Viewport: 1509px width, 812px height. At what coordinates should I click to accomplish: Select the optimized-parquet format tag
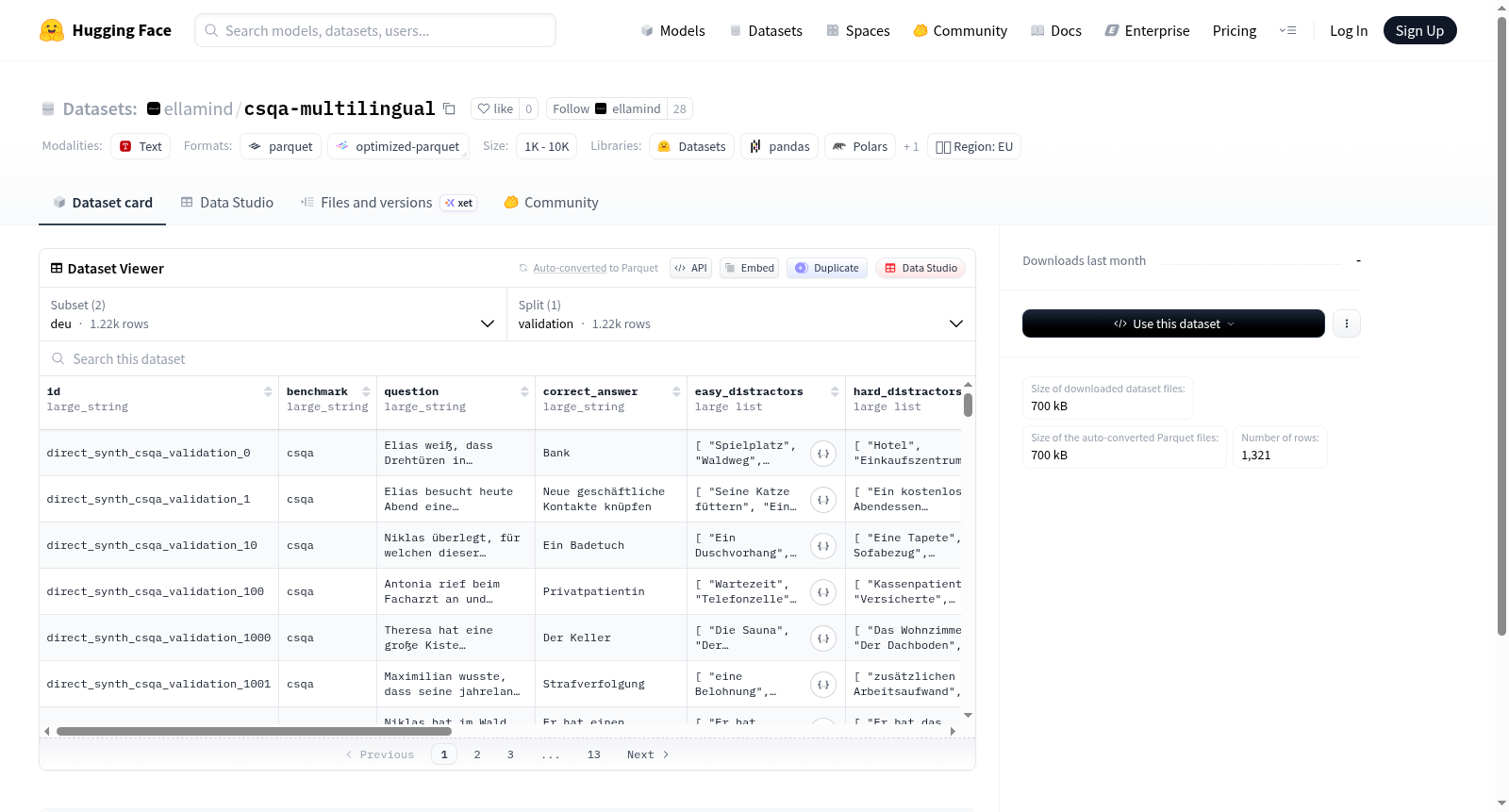(398, 146)
